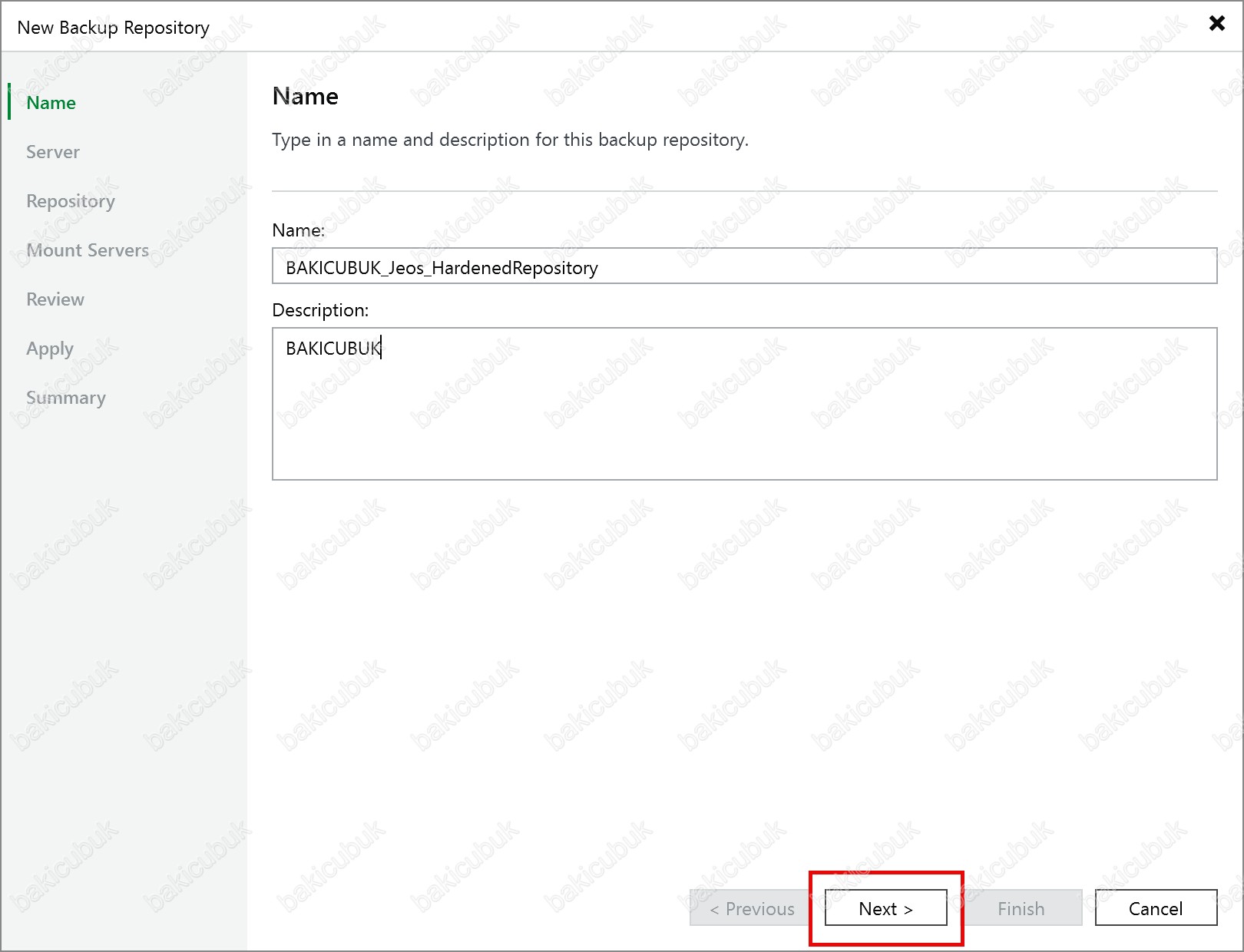Click the 'New Backup Repository' window title
This screenshot has width=1244, height=952.
114,28
